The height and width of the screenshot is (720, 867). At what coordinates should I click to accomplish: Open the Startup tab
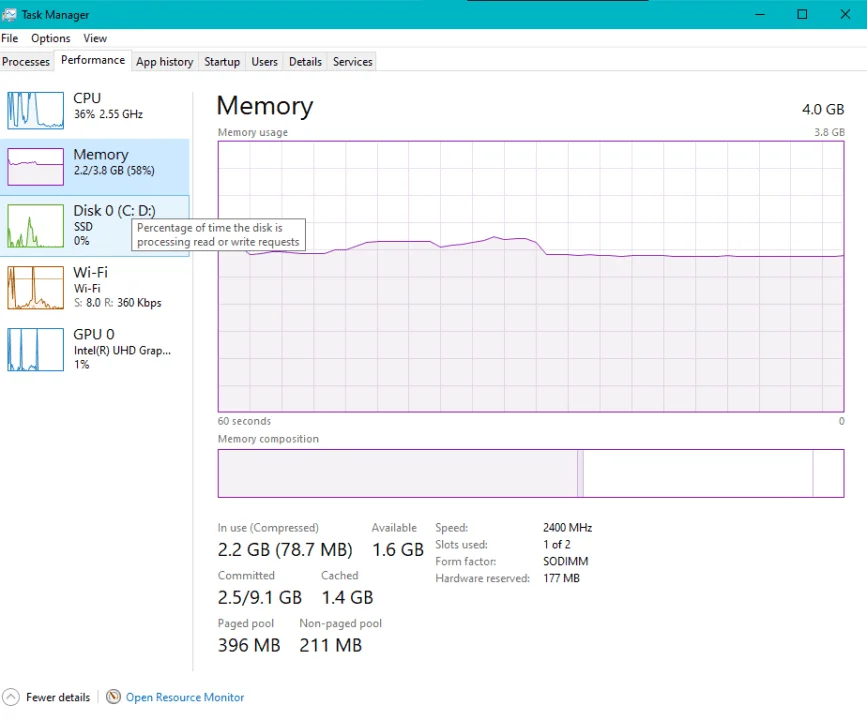tap(222, 61)
